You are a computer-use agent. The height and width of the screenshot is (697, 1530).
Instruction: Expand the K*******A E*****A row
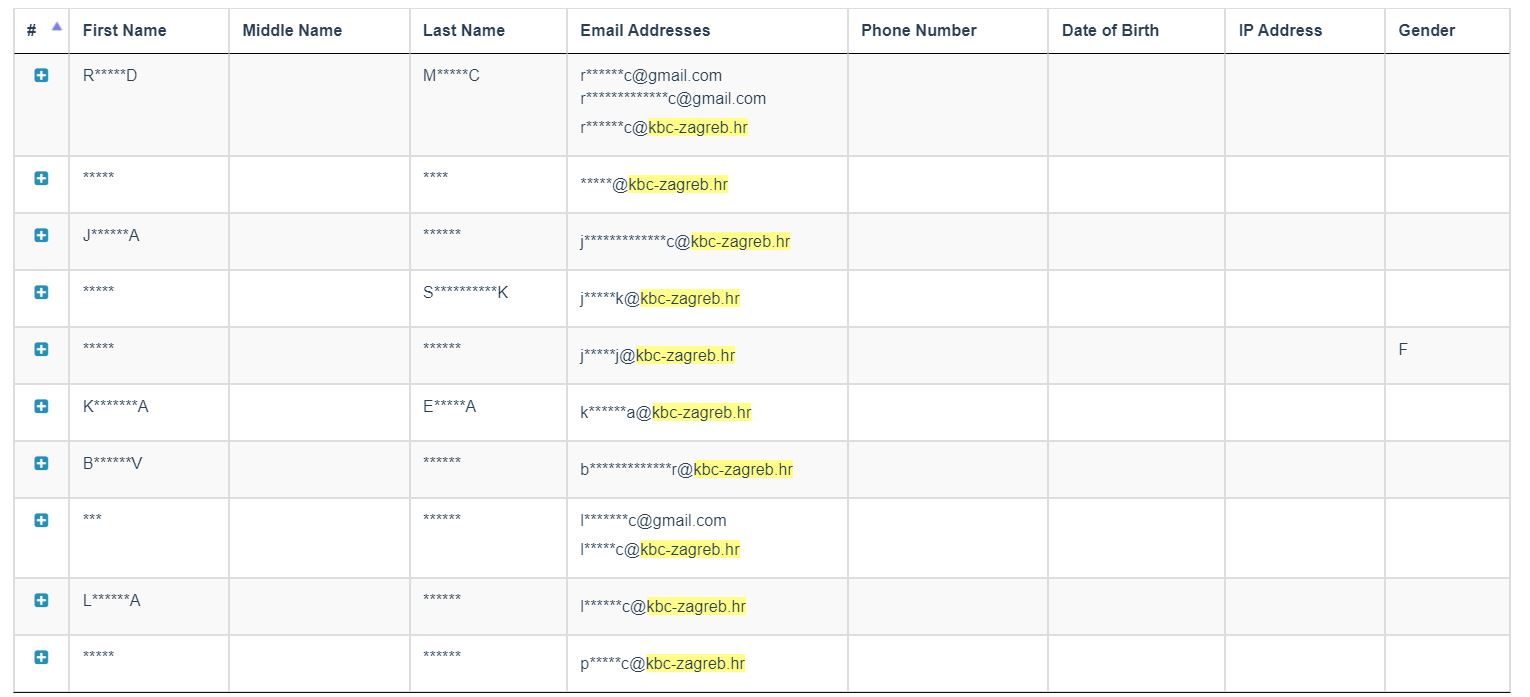coord(41,406)
